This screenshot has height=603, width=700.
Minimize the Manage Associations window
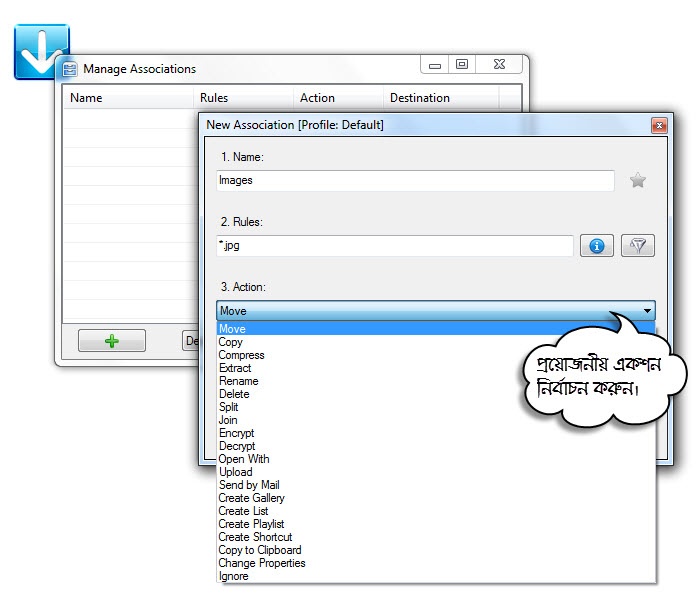tap(434, 64)
